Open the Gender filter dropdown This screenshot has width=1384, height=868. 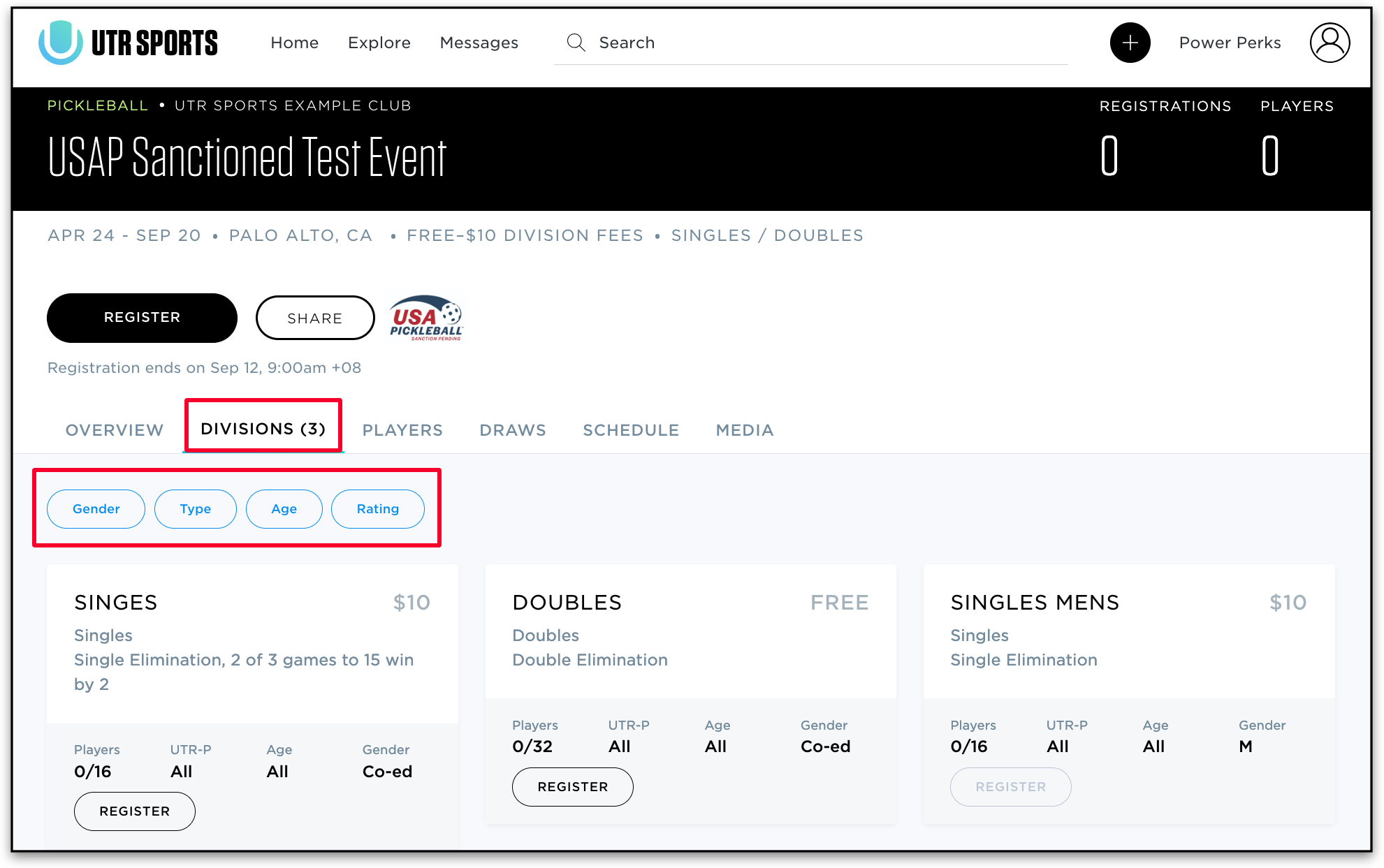coord(96,509)
